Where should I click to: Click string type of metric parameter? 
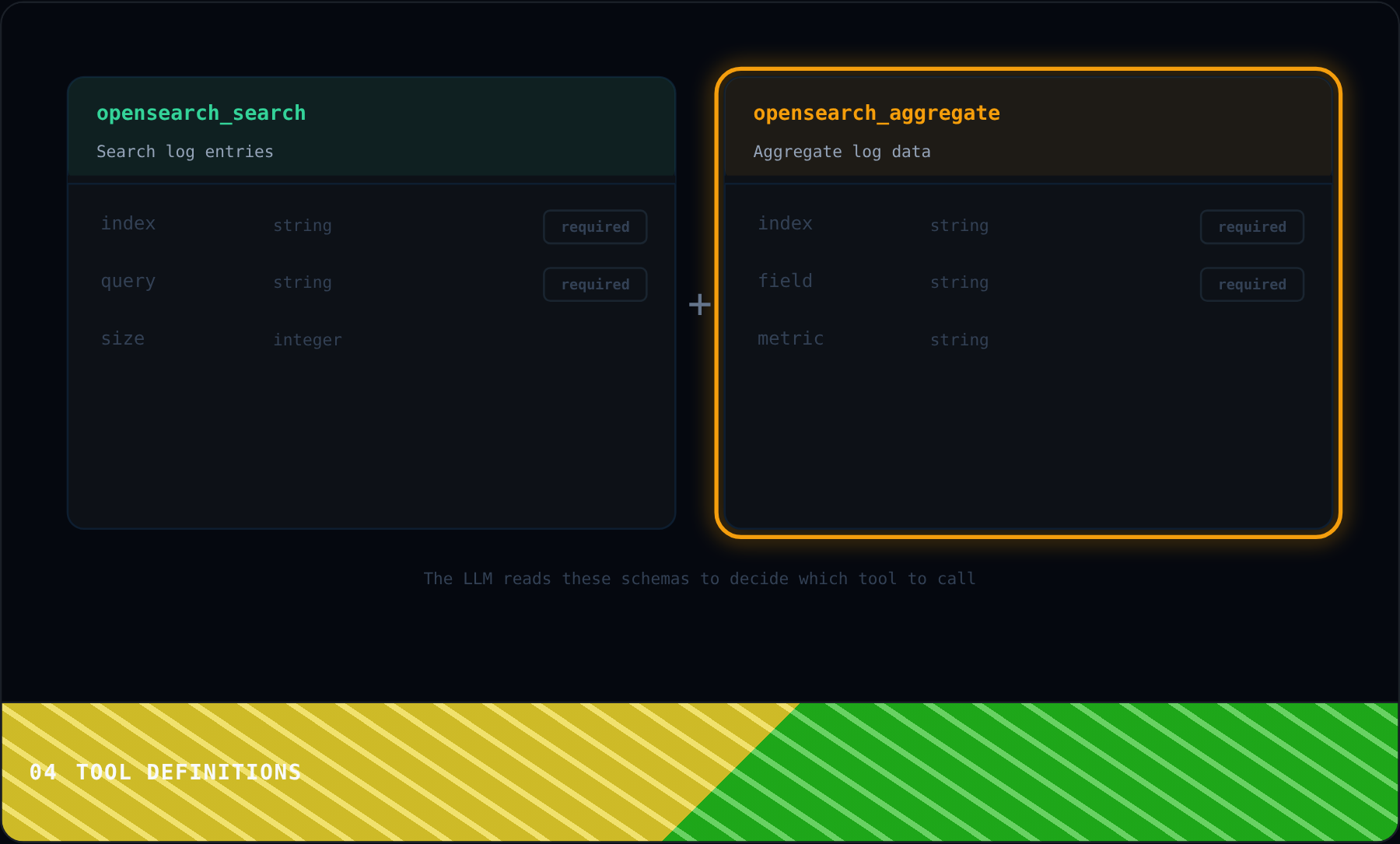(959, 340)
